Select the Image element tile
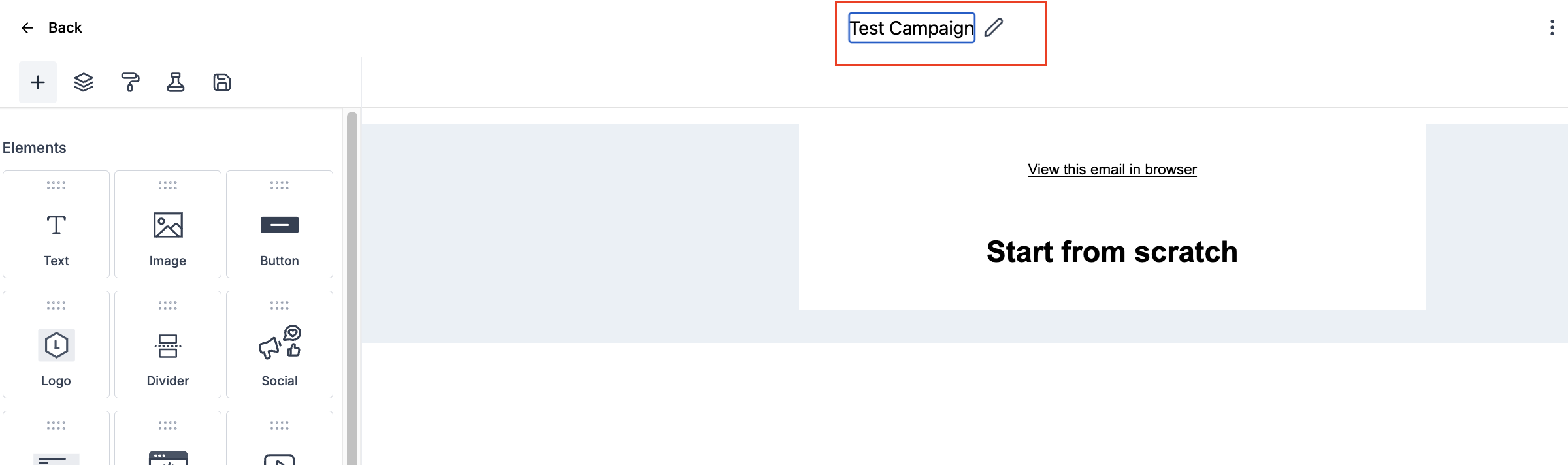Image resolution: width=1568 pixels, height=465 pixels. 168,224
